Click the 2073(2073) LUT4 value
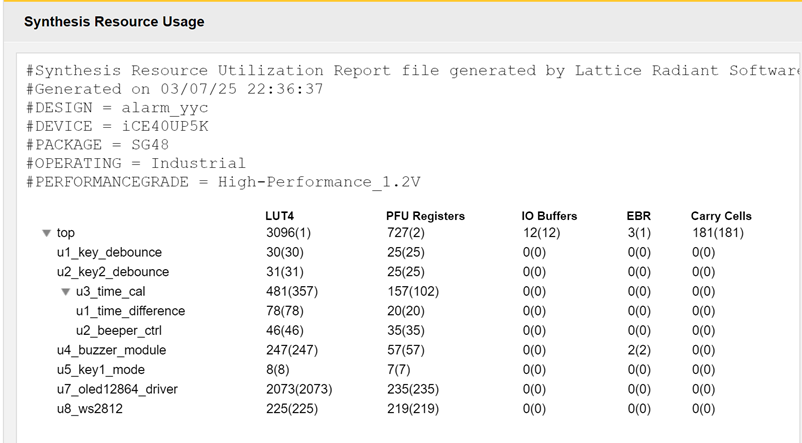 [x=299, y=389]
